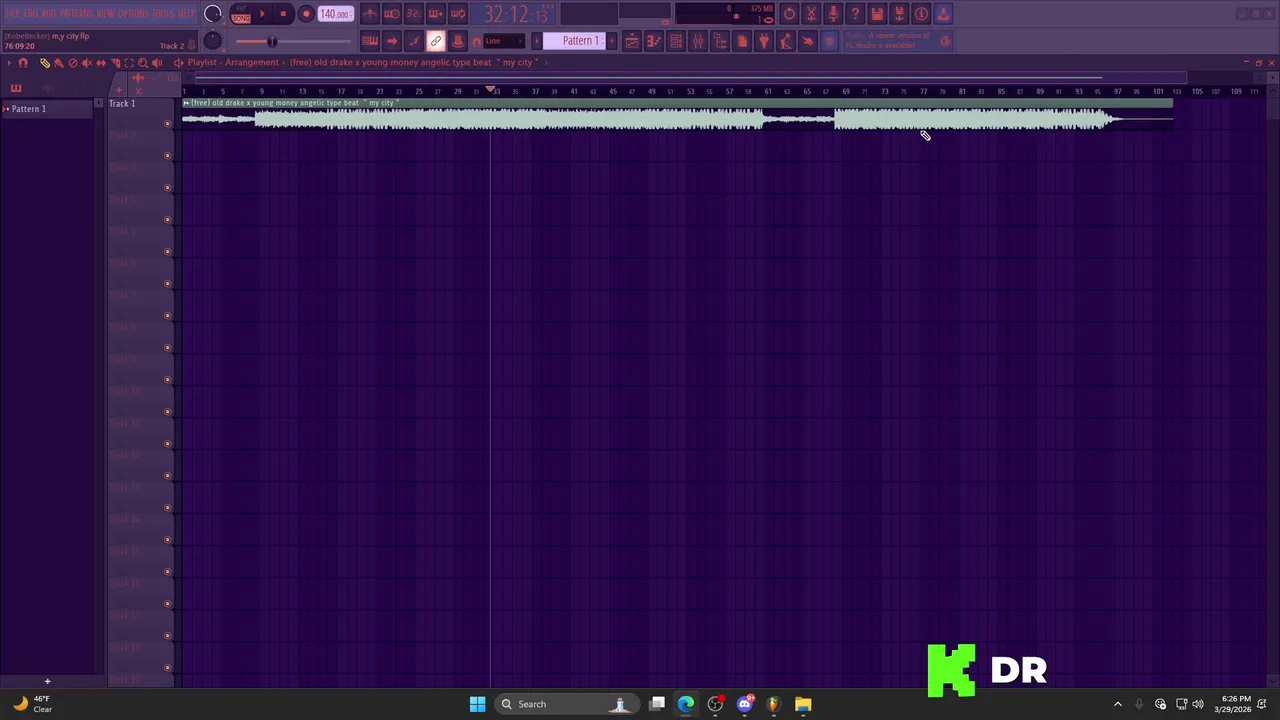
Task: Open the Line snap dropdown
Action: click(503, 41)
